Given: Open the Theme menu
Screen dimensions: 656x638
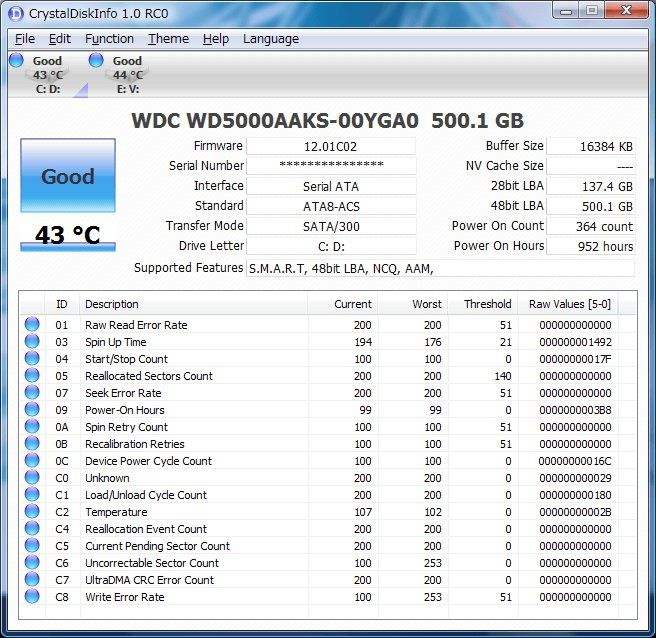Looking at the screenshot, I should tap(169, 39).
